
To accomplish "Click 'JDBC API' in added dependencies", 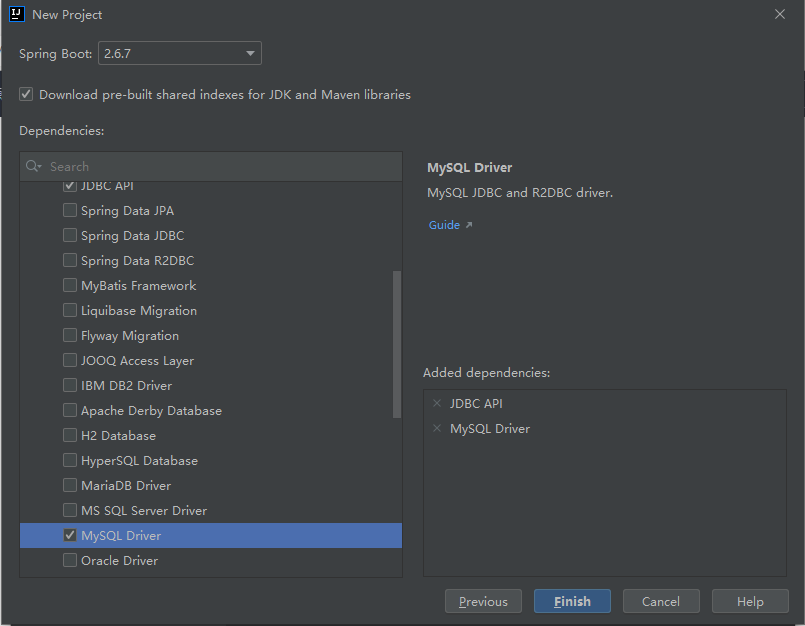I will pyautogui.click(x=476, y=404).
